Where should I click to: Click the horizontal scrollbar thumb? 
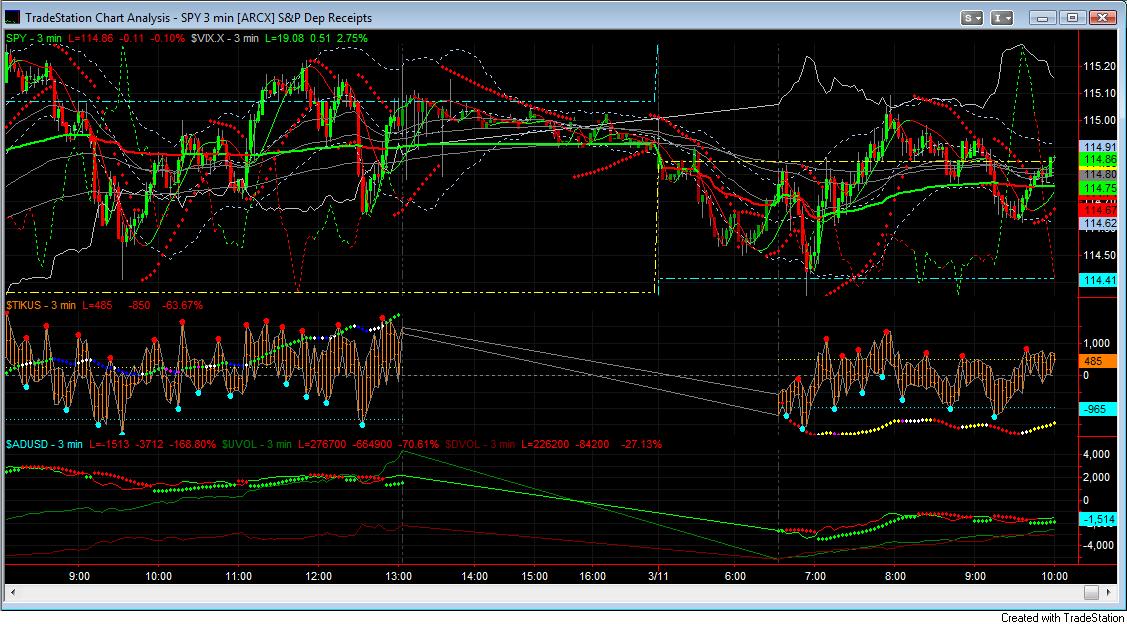tap(1092, 592)
